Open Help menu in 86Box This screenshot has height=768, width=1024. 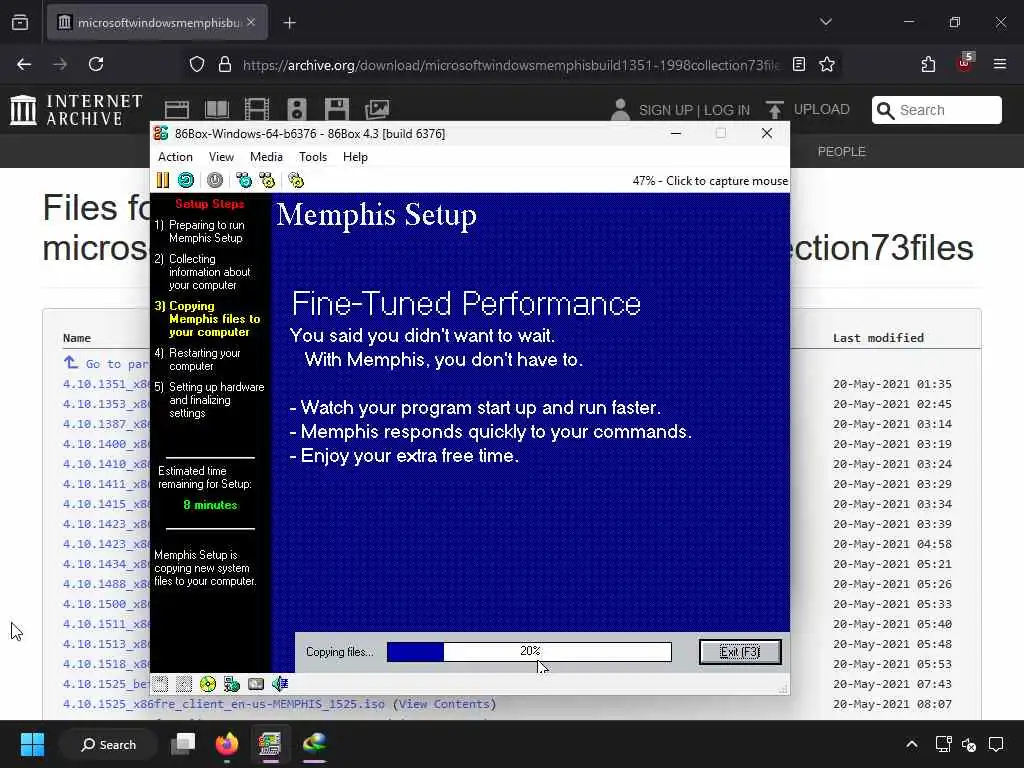point(355,157)
